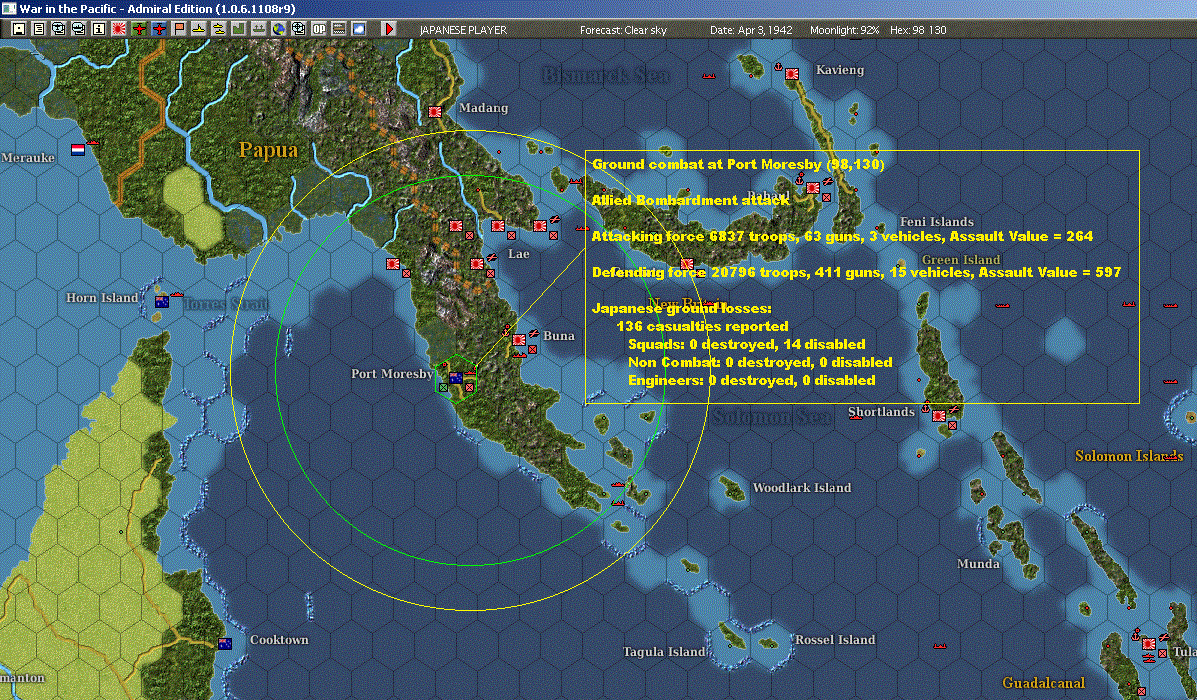This screenshot has height=700, width=1197.
Task: Click the 'Moonlight: 92%' status text
Action: (844, 30)
